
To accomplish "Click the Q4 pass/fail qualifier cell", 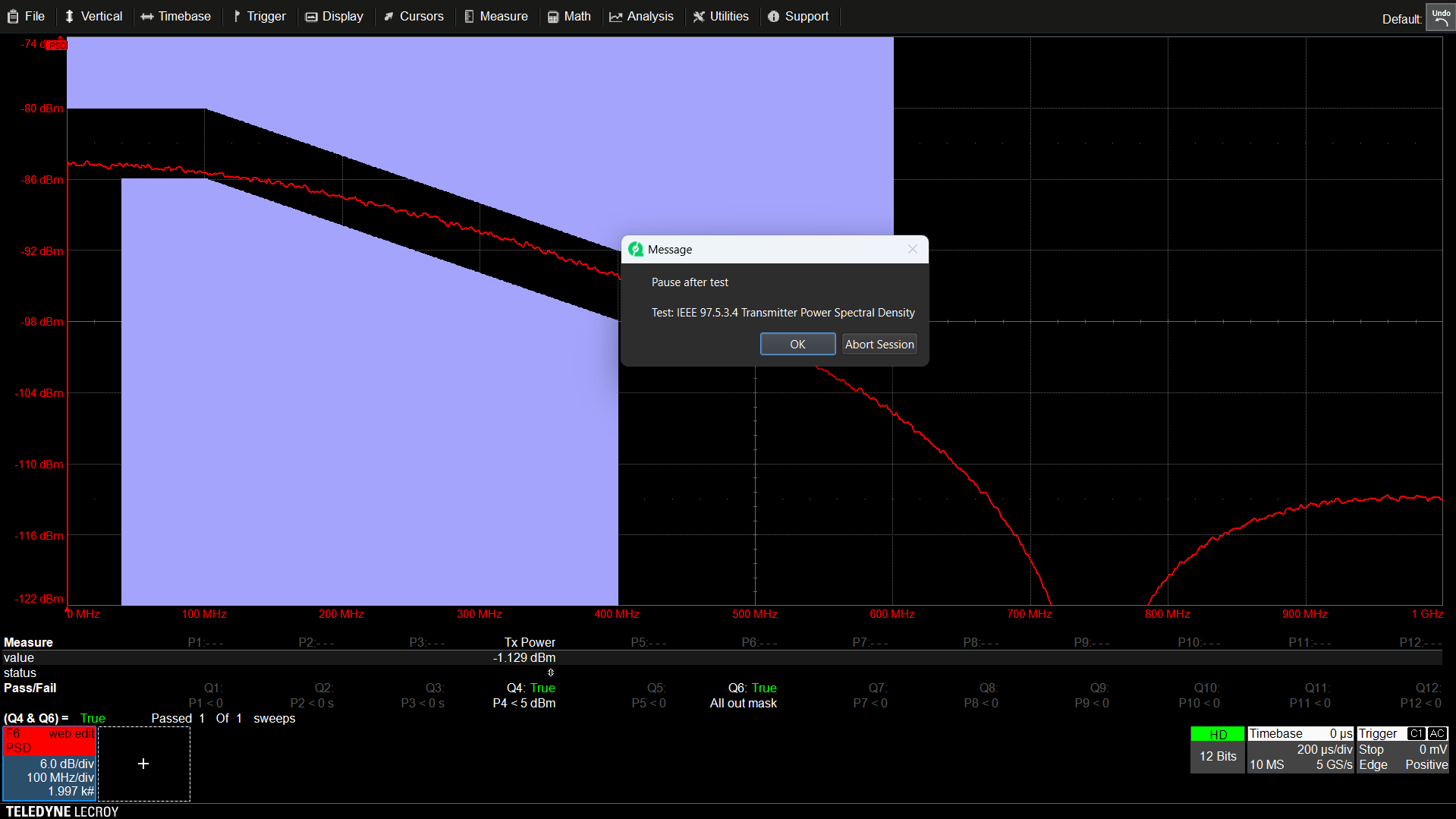I will point(530,695).
